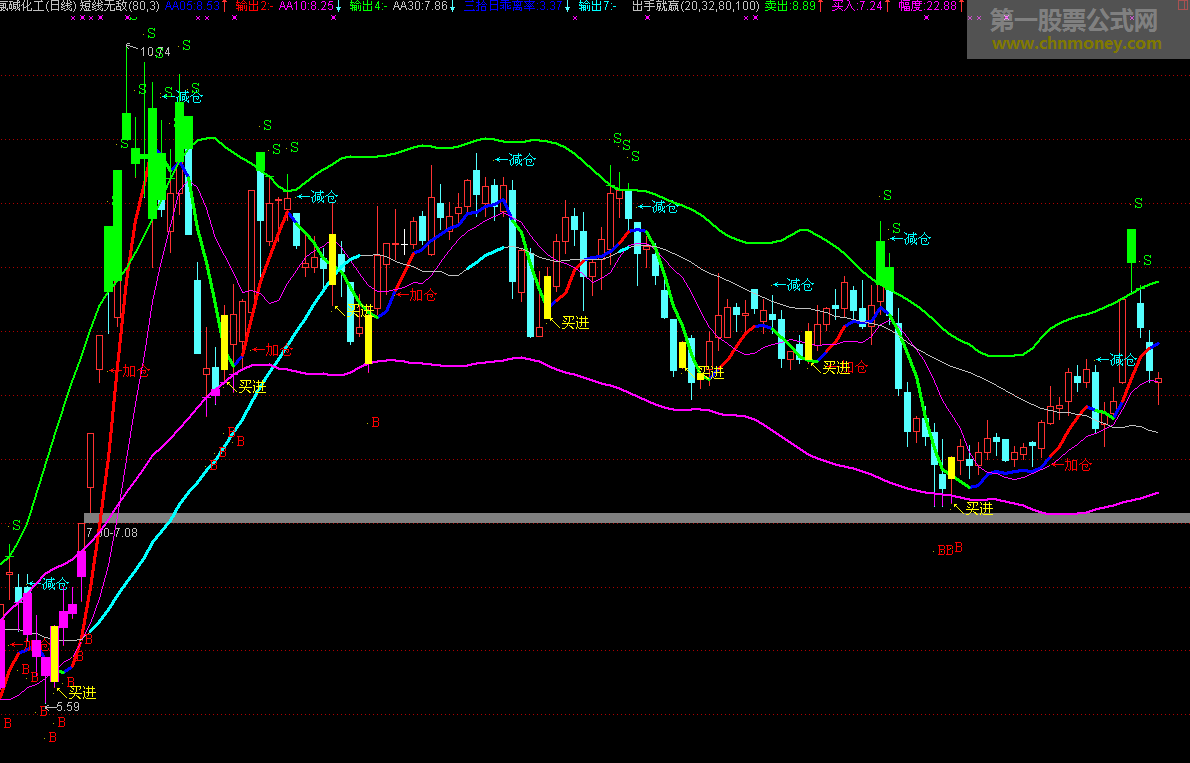Viewport: 1190px width, 763px height.
Task: Select the 氯碱化工(日线) chart title
Action: [x=38, y=6]
